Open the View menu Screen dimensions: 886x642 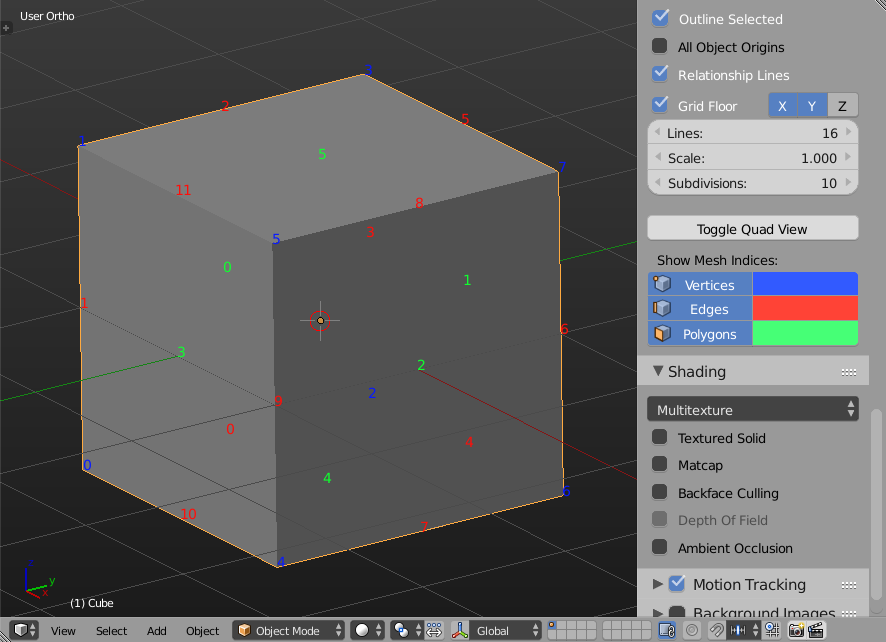point(63,631)
